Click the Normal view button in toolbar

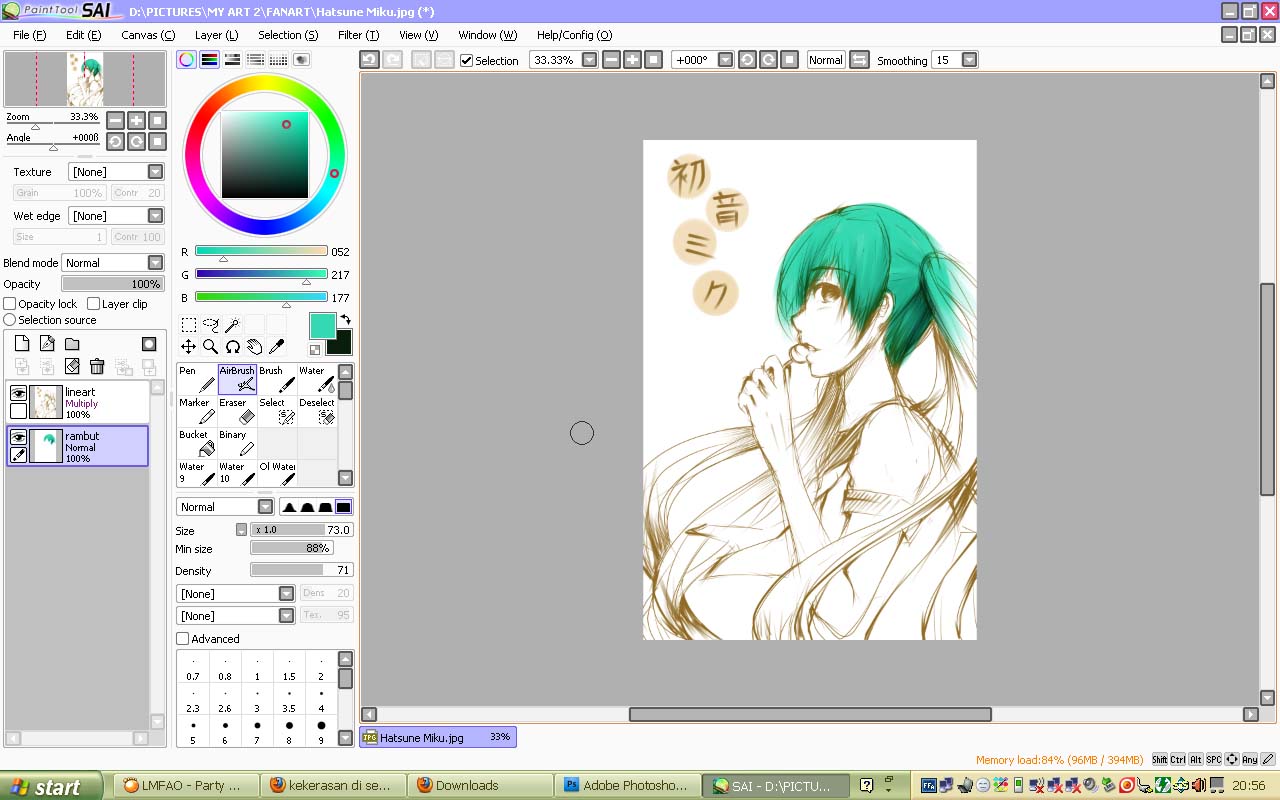(826, 60)
